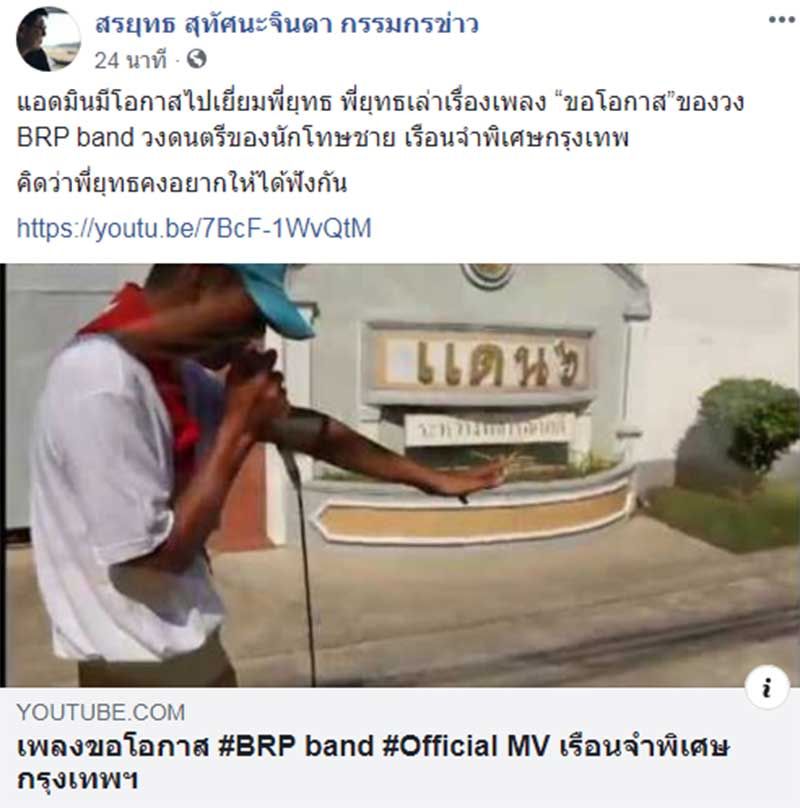
Task: Open the three-dot post options menu
Action: pos(781,21)
